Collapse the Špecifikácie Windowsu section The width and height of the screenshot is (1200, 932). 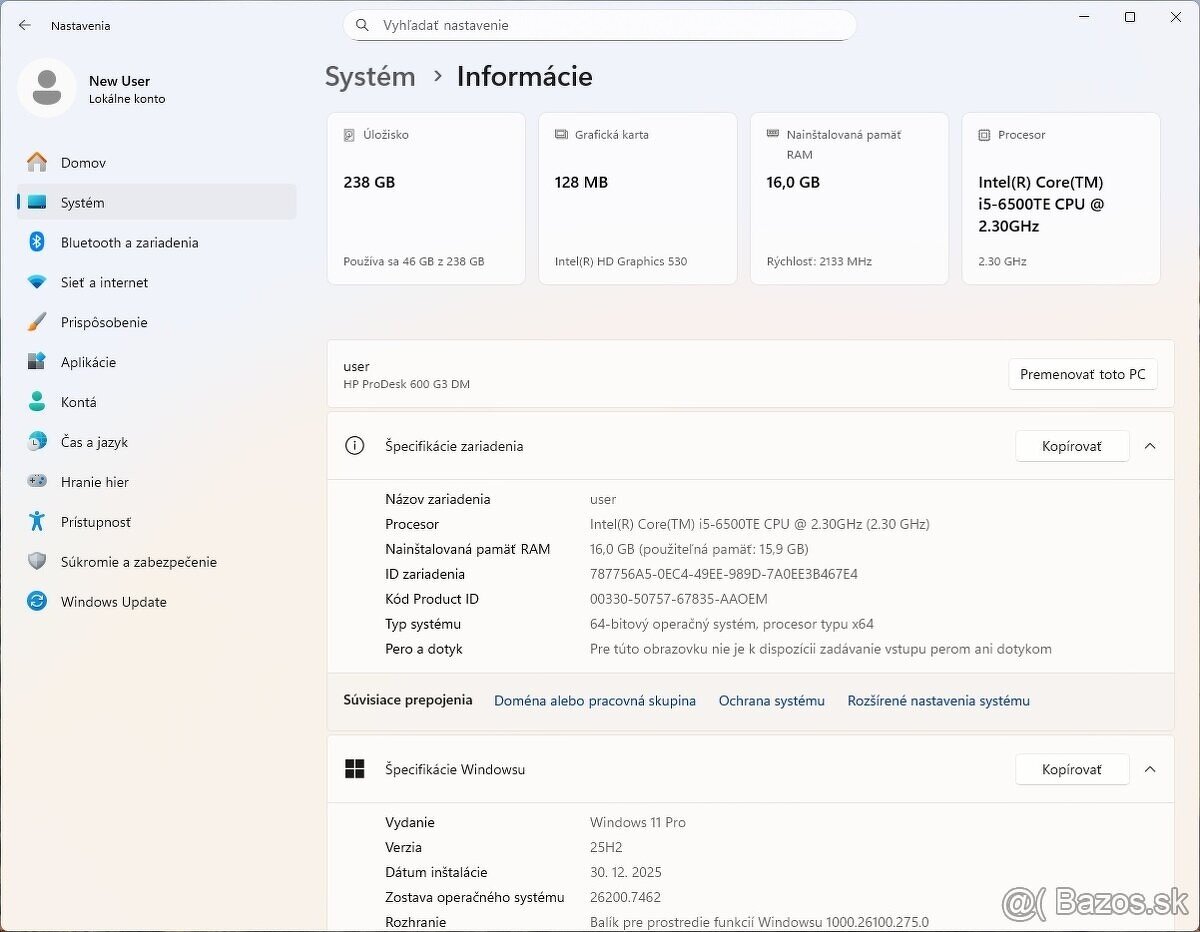tap(1150, 769)
